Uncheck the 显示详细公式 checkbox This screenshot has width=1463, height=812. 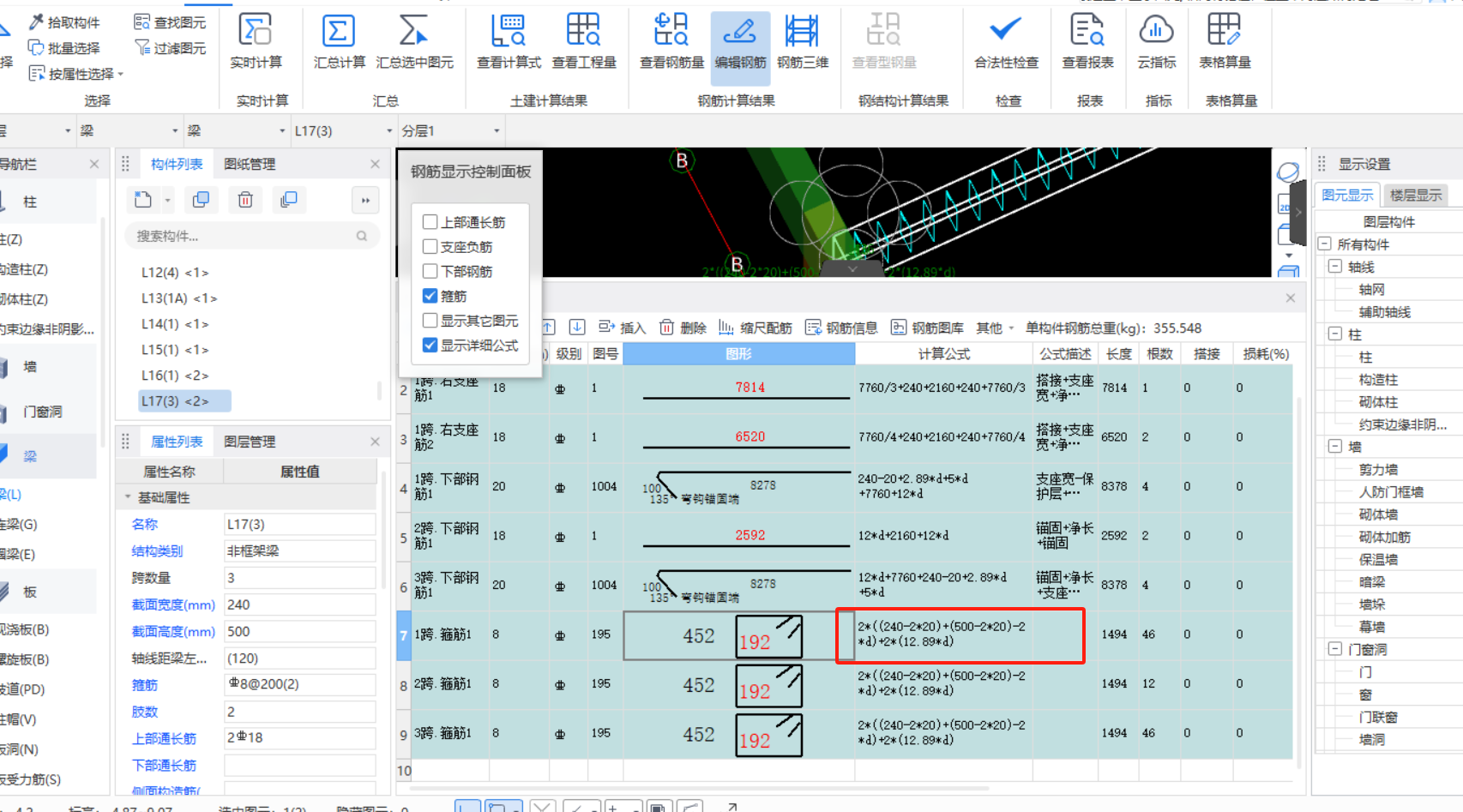430,345
